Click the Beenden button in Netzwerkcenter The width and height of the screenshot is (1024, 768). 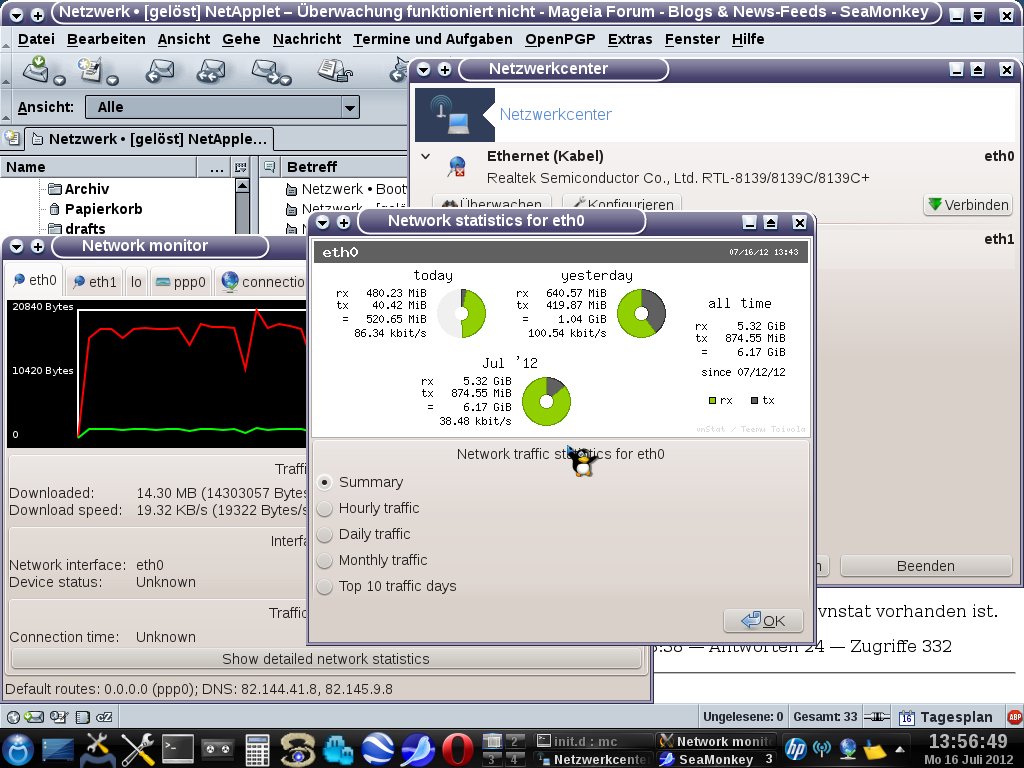point(925,566)
